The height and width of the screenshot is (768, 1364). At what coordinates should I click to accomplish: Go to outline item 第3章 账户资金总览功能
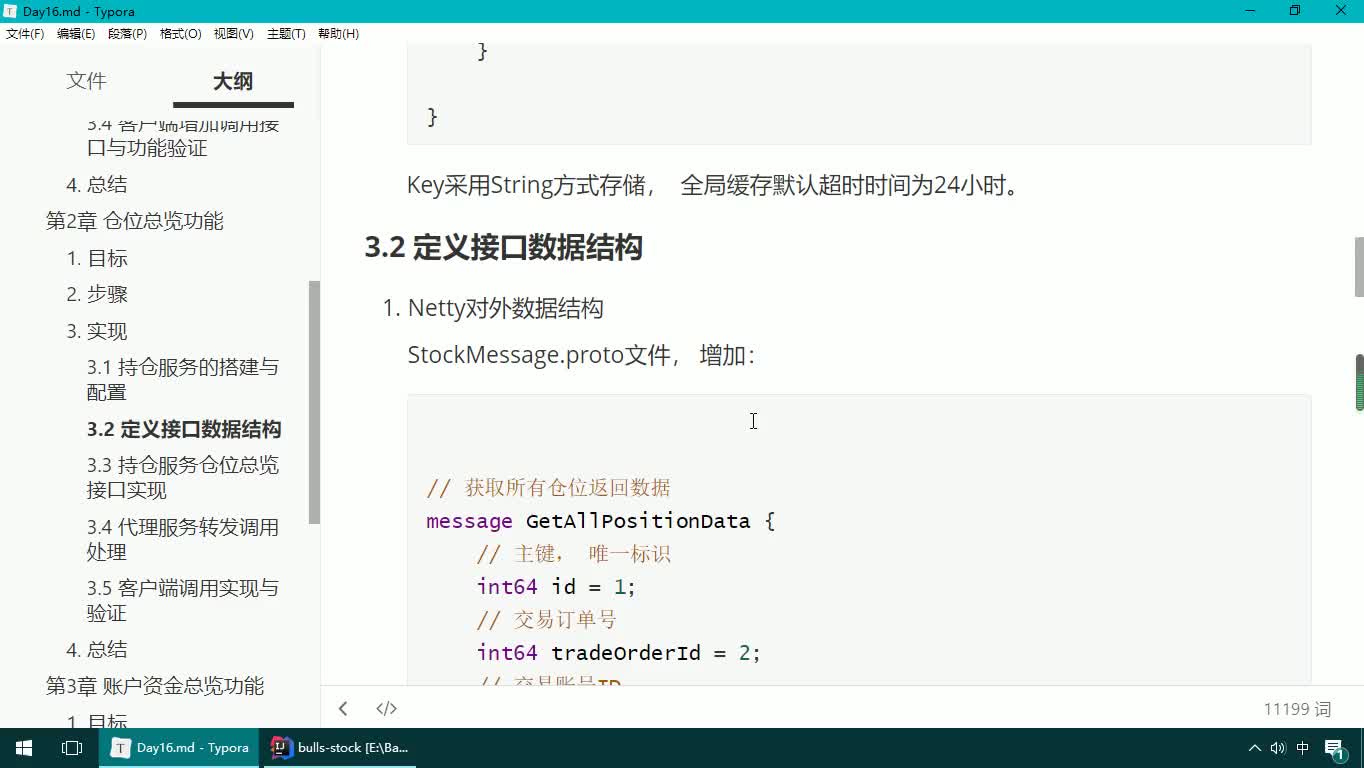[x=155, y=686]
